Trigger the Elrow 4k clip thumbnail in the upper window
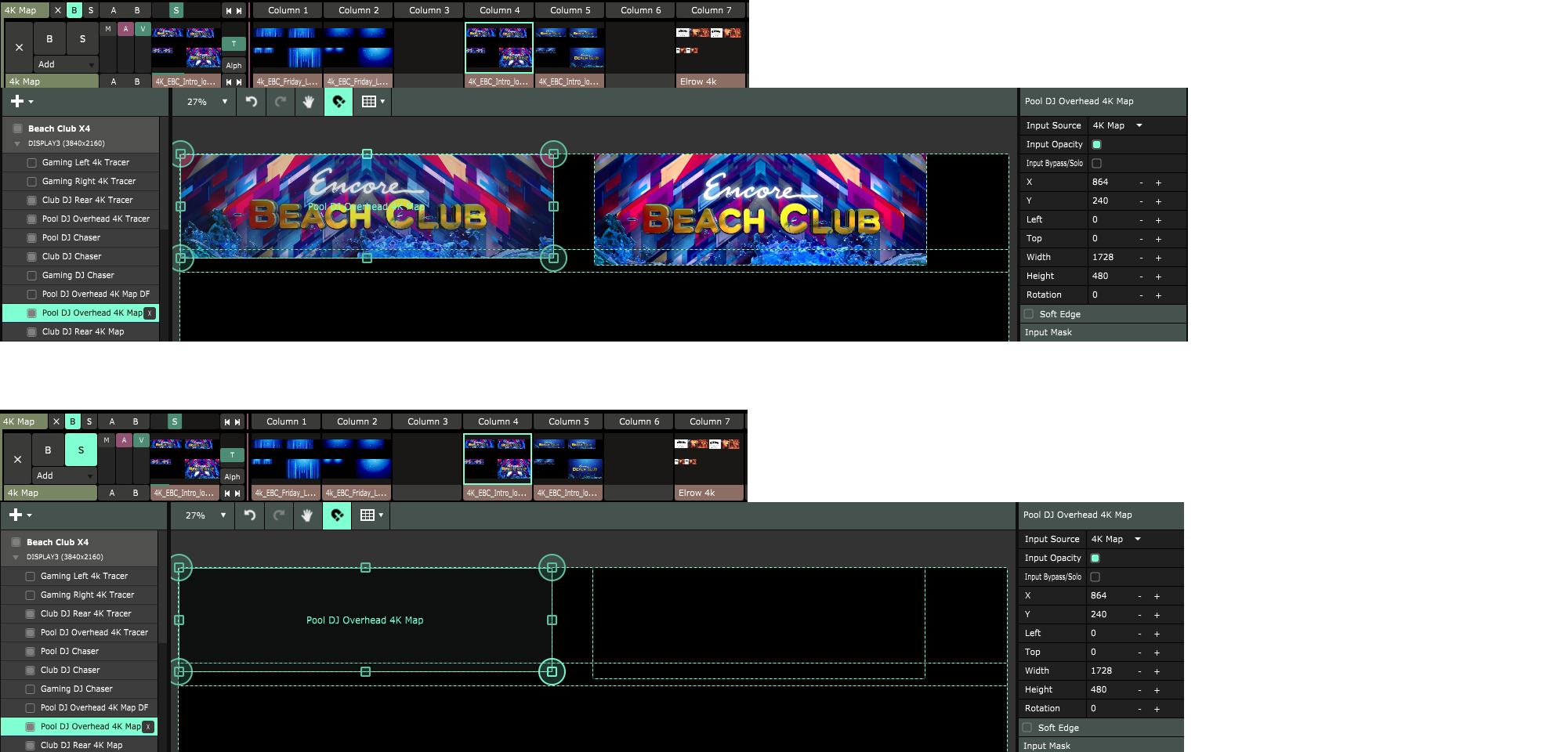The width and height of the screenshot is (1568, 752). (709, 47)
